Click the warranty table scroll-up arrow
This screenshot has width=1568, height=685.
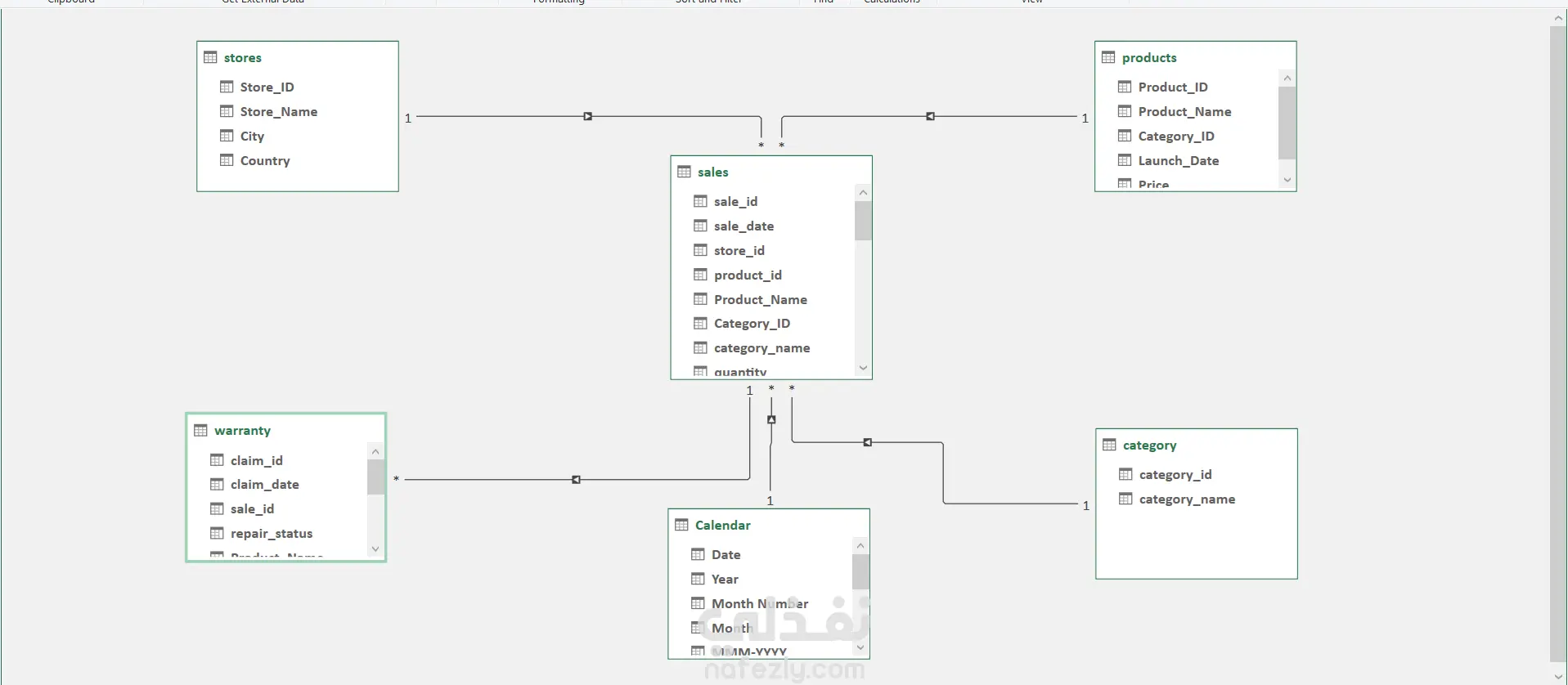(x=375, y=451)
